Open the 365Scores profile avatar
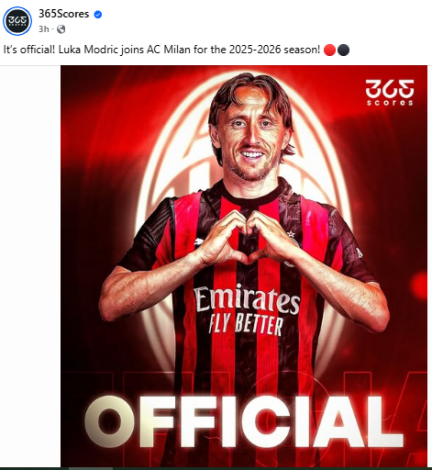 17,21
